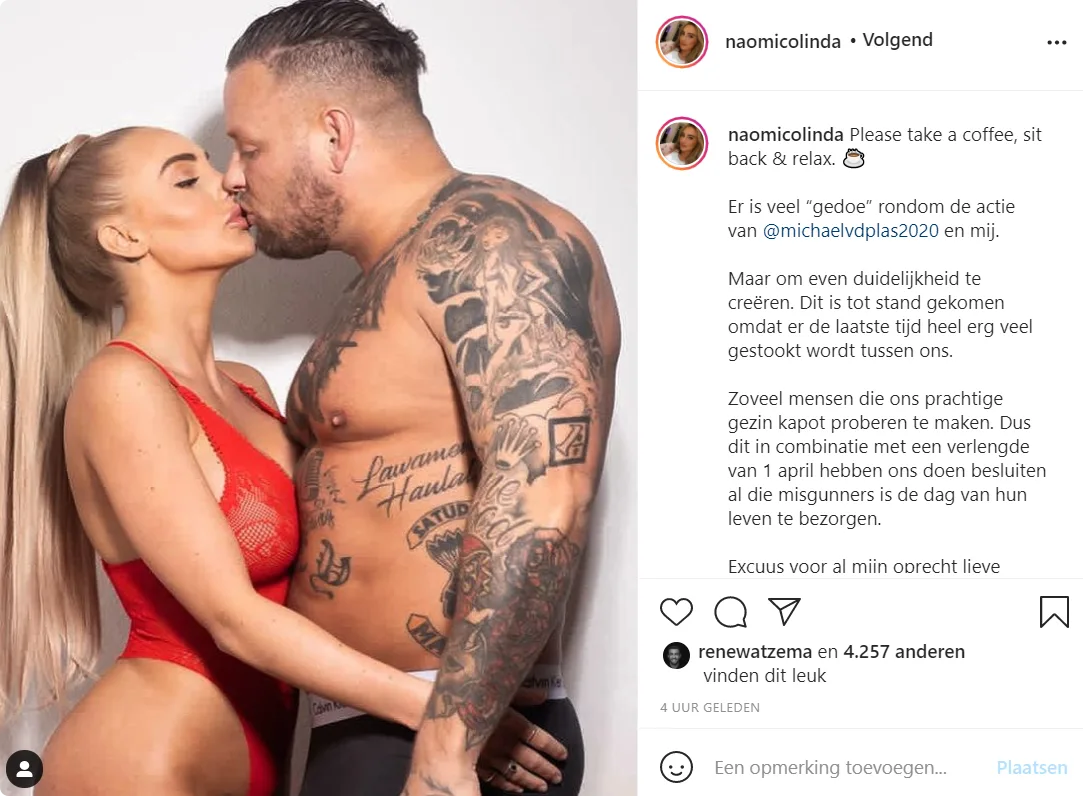Open the naomicolinda username in the header

(x=783, y=41)
